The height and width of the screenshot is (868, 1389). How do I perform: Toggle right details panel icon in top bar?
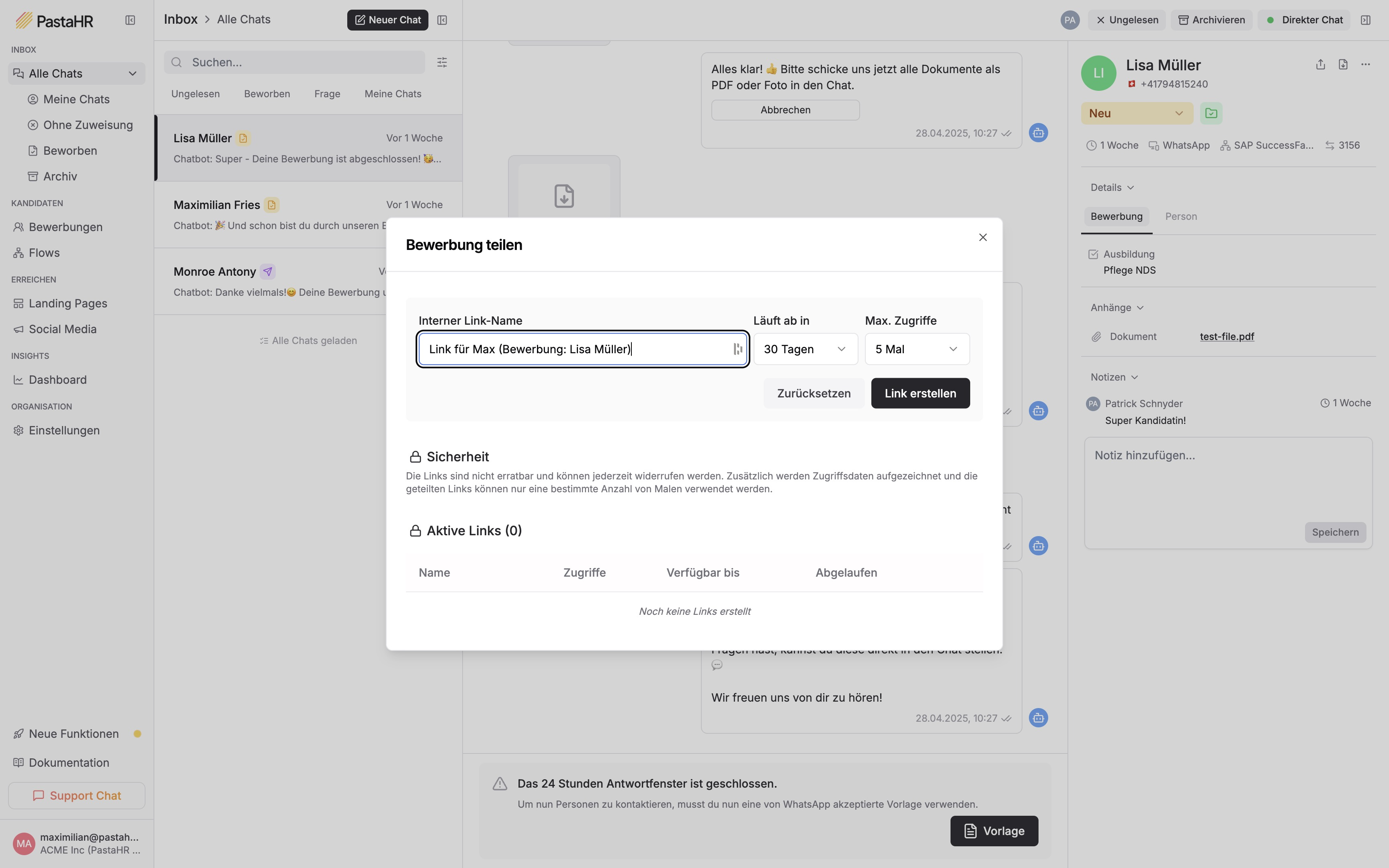[x=1365, y=20]
